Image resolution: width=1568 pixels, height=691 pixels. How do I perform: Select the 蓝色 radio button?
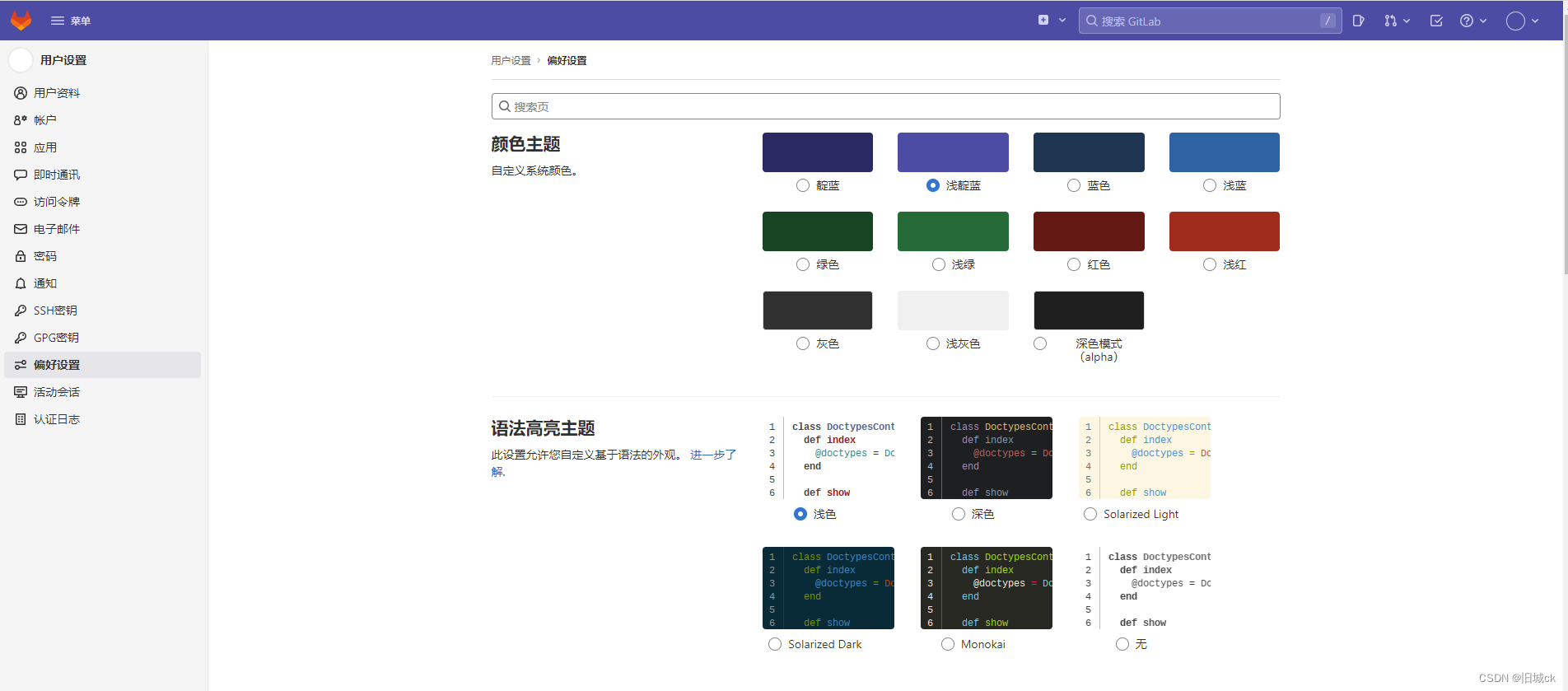pyautogui.click(x=1074, y=185)
